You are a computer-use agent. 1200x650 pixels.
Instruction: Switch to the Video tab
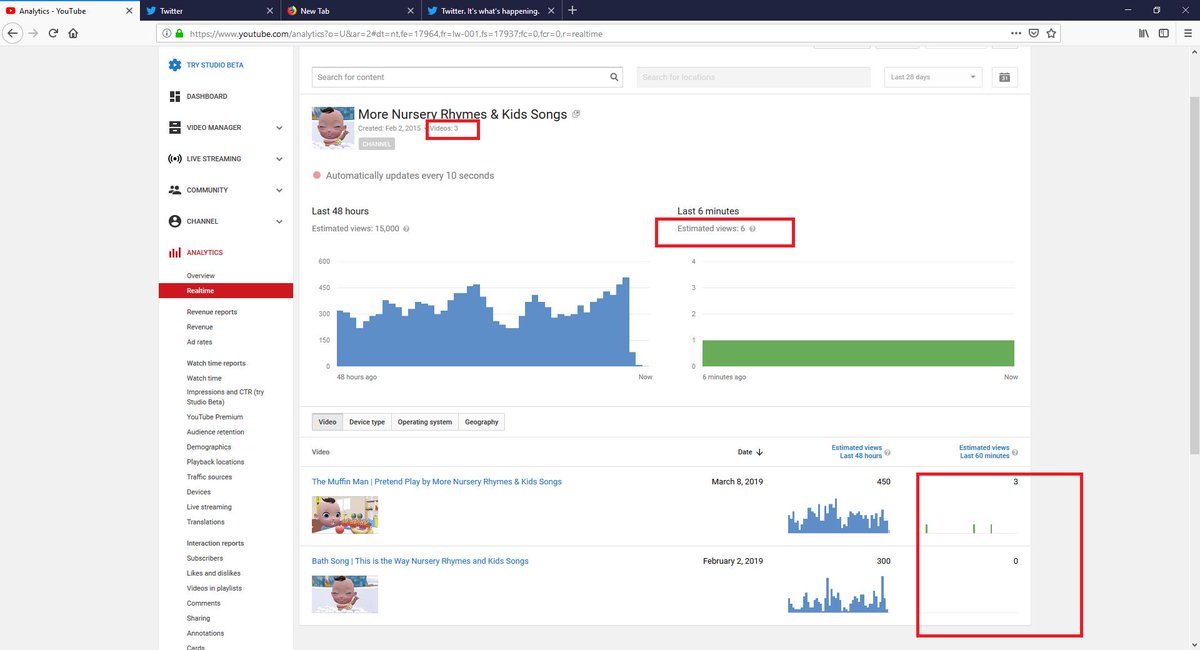327,422
